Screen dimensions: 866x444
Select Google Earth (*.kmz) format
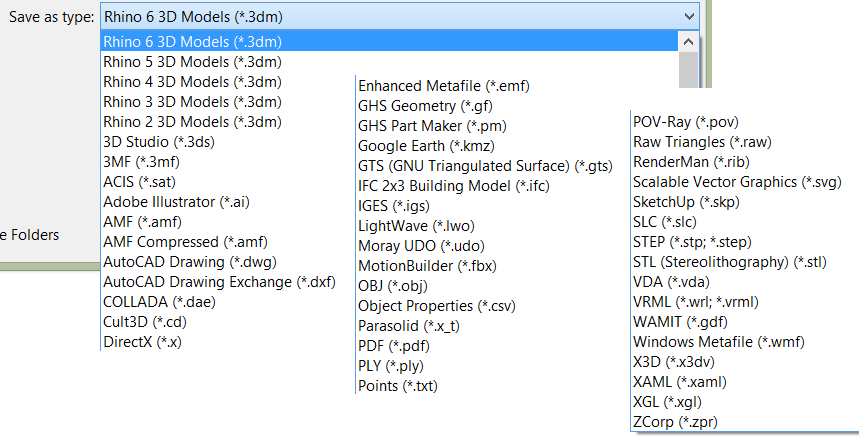[426, 146]
